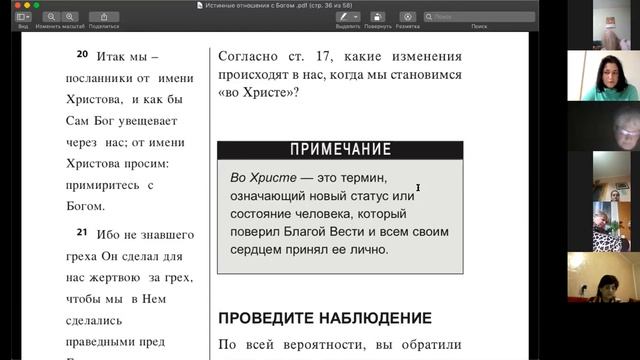The width and height of the screenshot is (640, 360).
Task: Place cursor in 'Итак мы –' line
Action: (x=127, y=57)
